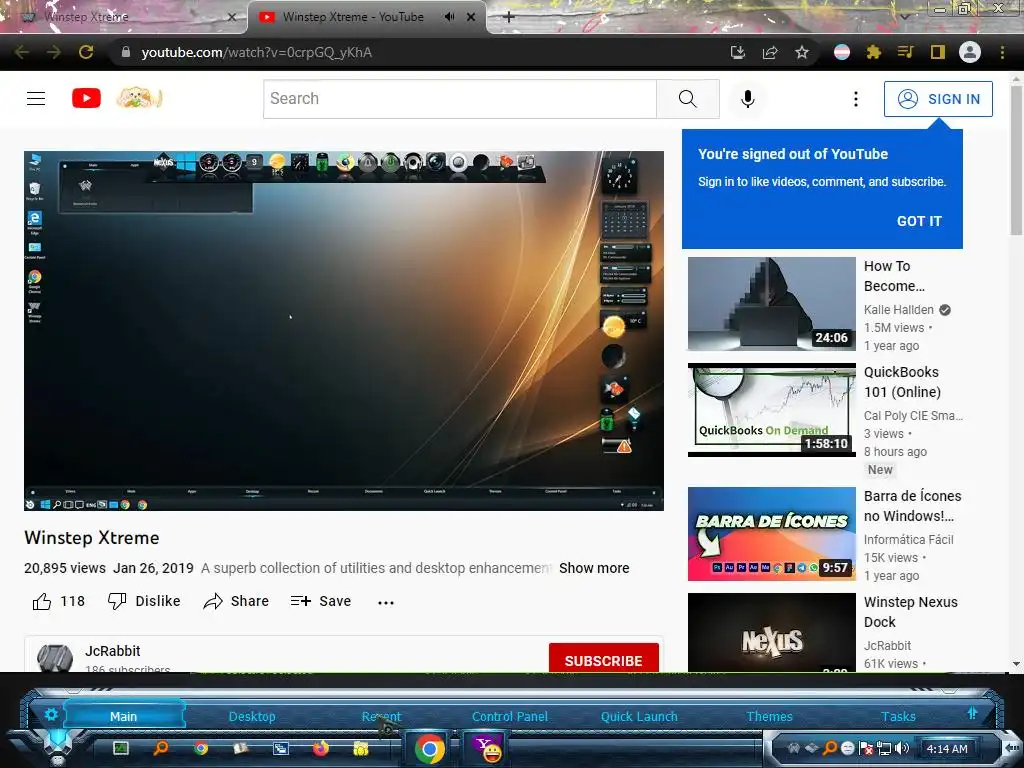Collapse shelf using up-arrow icon
This screenshot has height=768, width=1024.
972,713
